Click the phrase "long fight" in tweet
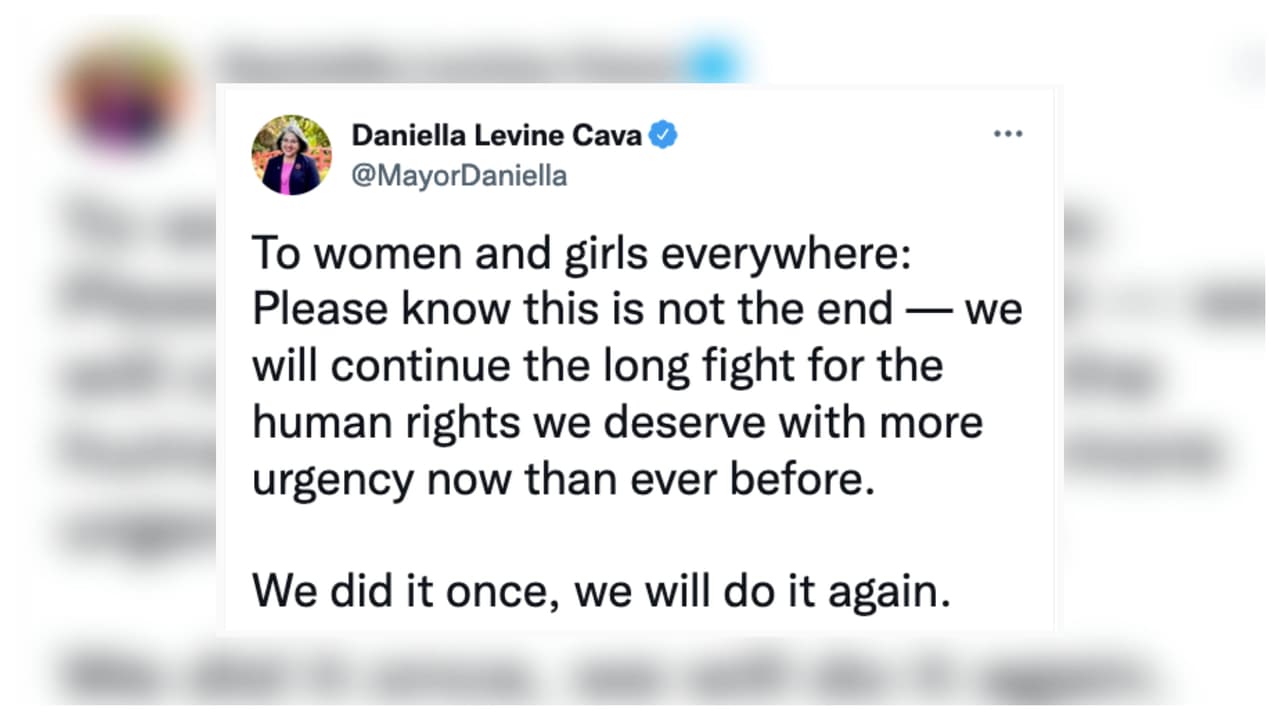1280x720 pixels. (x=612, y=366)
